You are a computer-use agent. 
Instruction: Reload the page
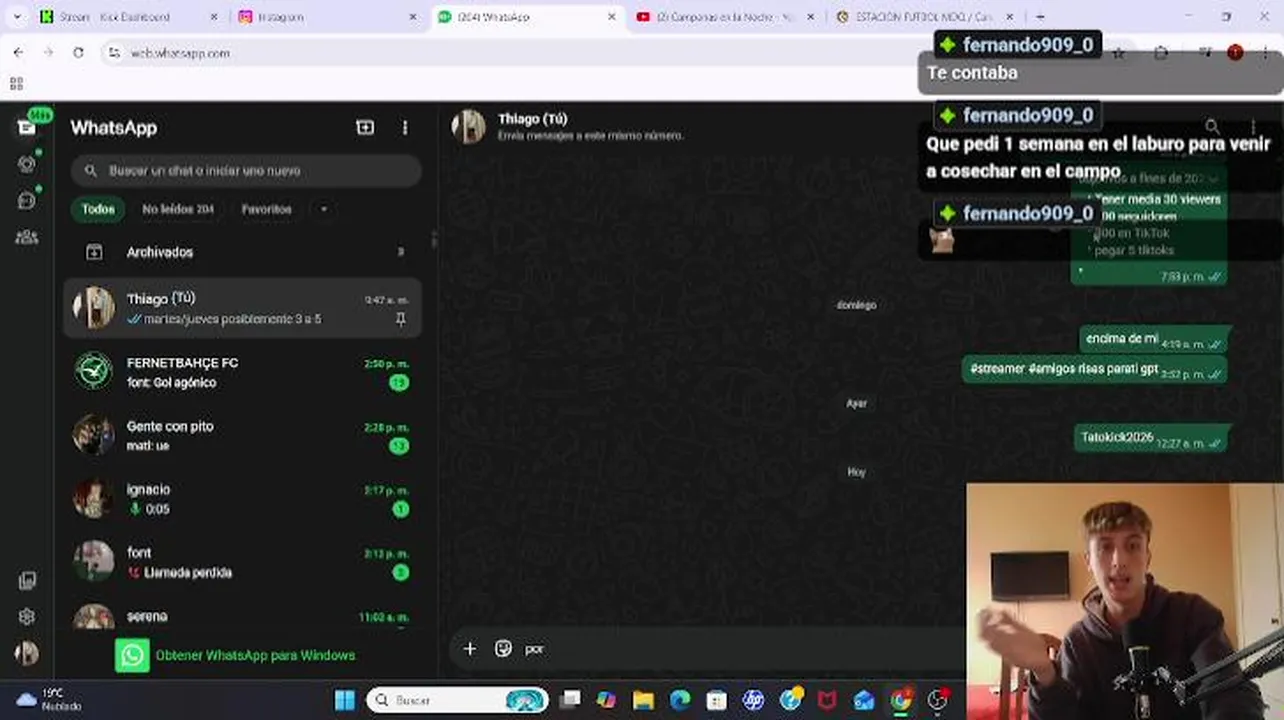(x=78, y=53)
